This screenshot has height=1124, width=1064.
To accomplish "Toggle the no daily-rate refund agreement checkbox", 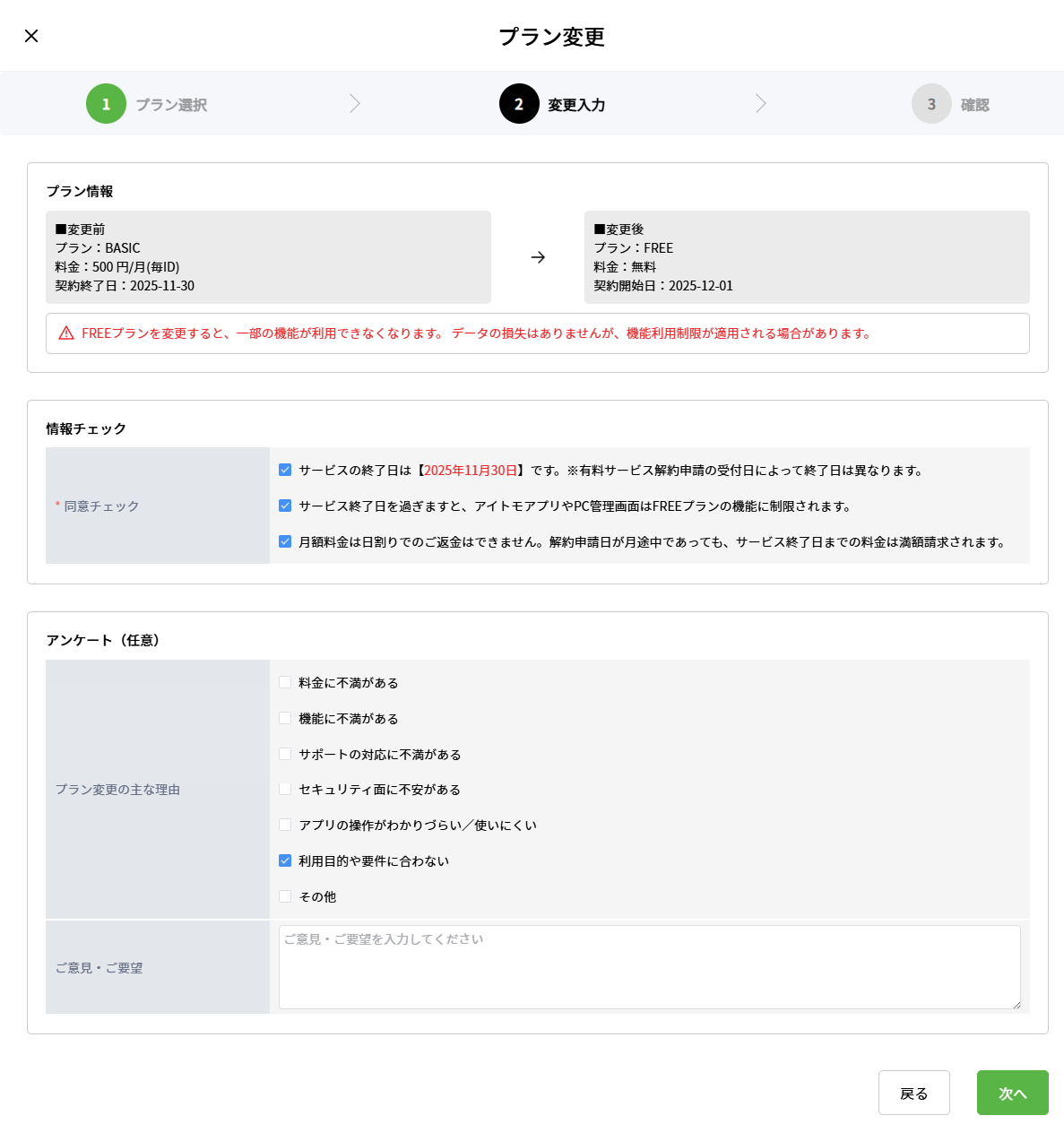I will [285, 541].
